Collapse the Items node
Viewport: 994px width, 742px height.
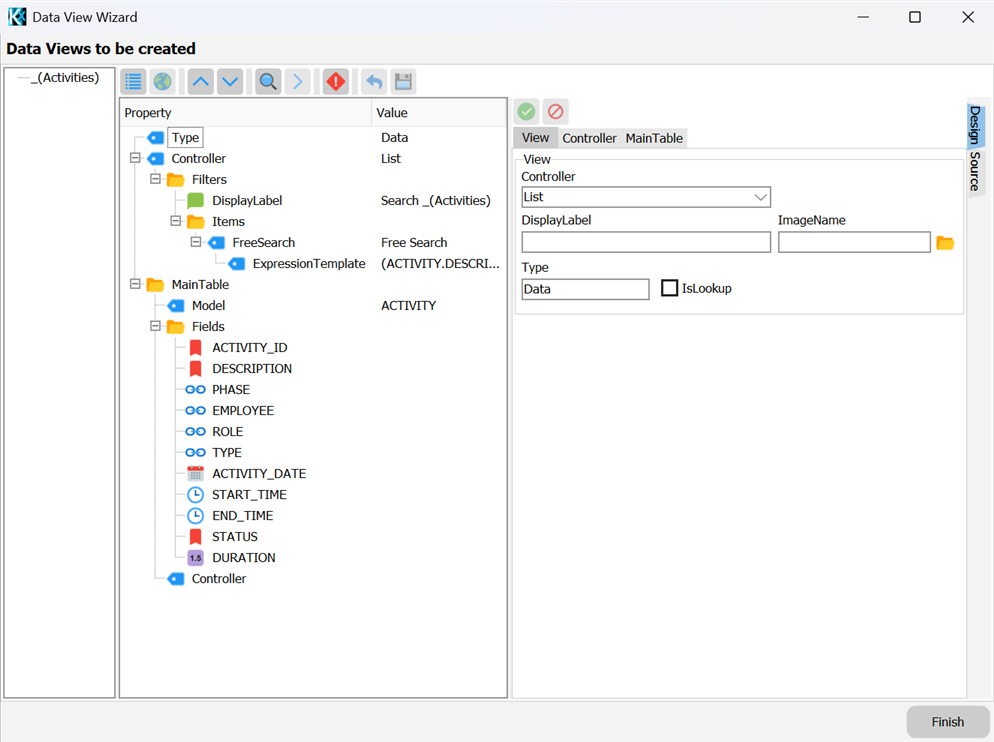pos(176,221)
